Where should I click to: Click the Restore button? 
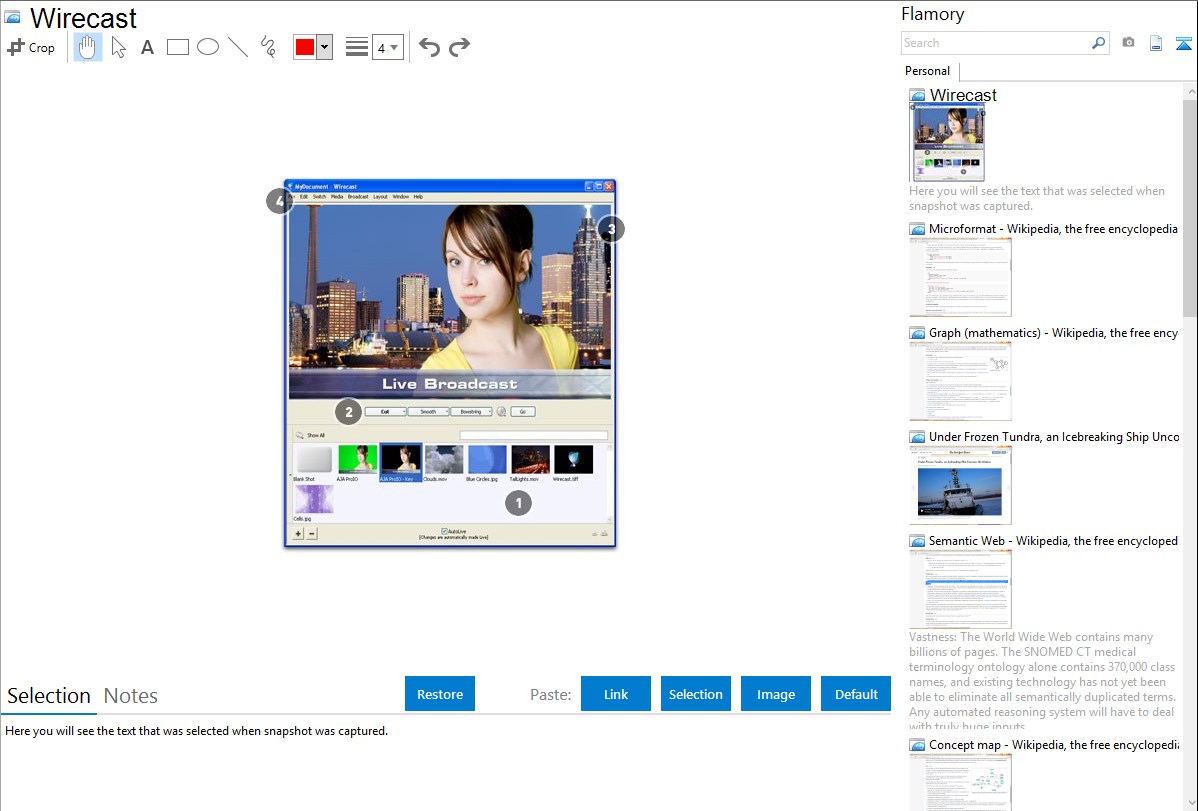pyautogui.click(x=440, y=694)
